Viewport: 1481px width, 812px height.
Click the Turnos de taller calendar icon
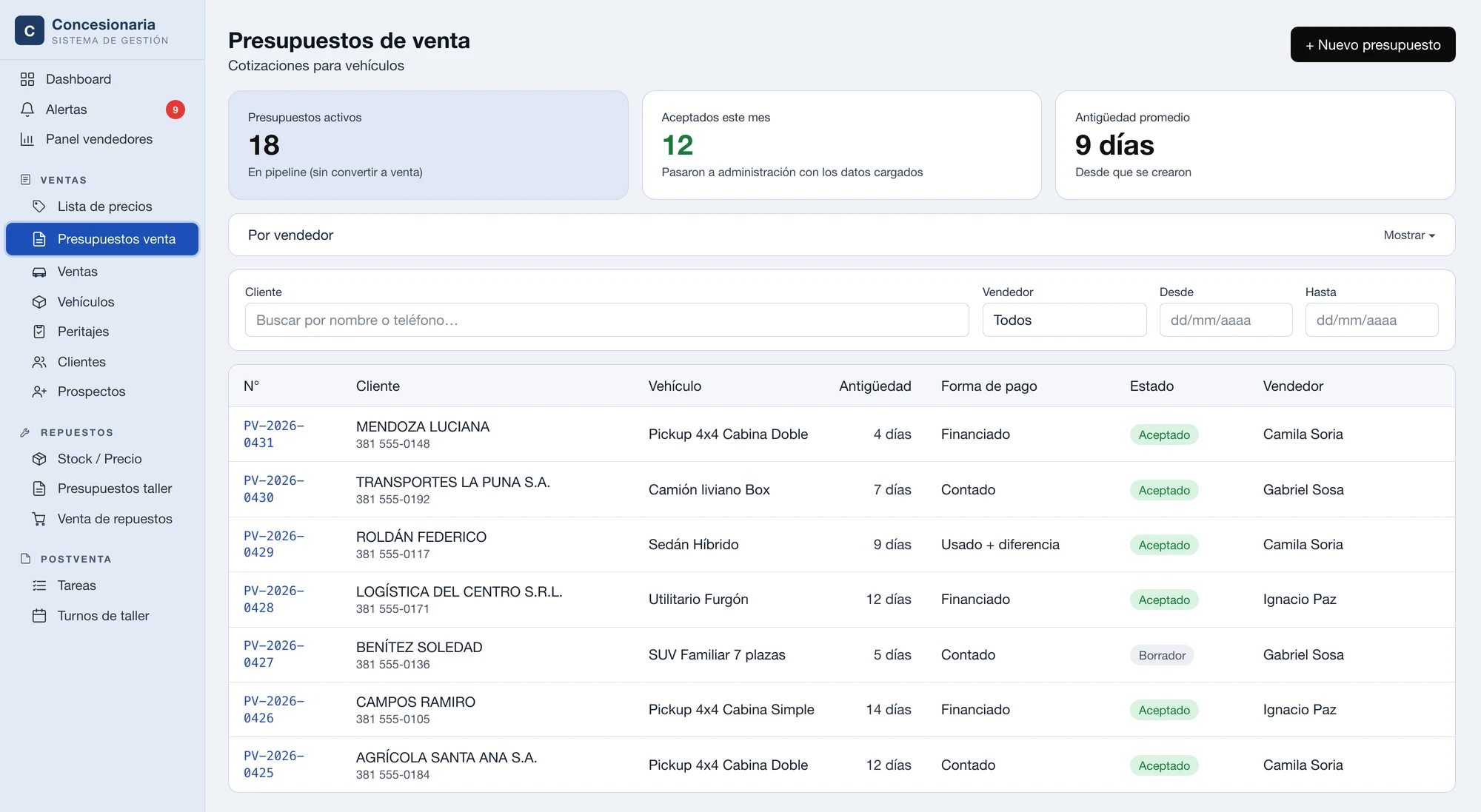(x=39, y=616)
